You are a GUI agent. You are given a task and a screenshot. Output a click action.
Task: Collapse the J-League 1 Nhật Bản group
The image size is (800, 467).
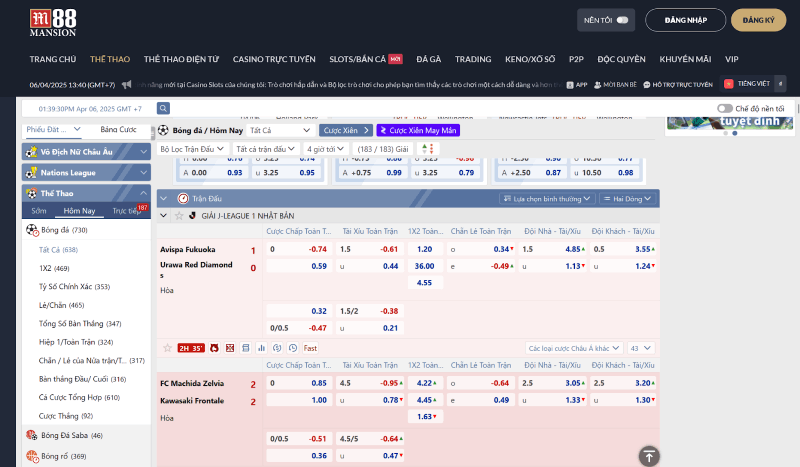[163, 215]
